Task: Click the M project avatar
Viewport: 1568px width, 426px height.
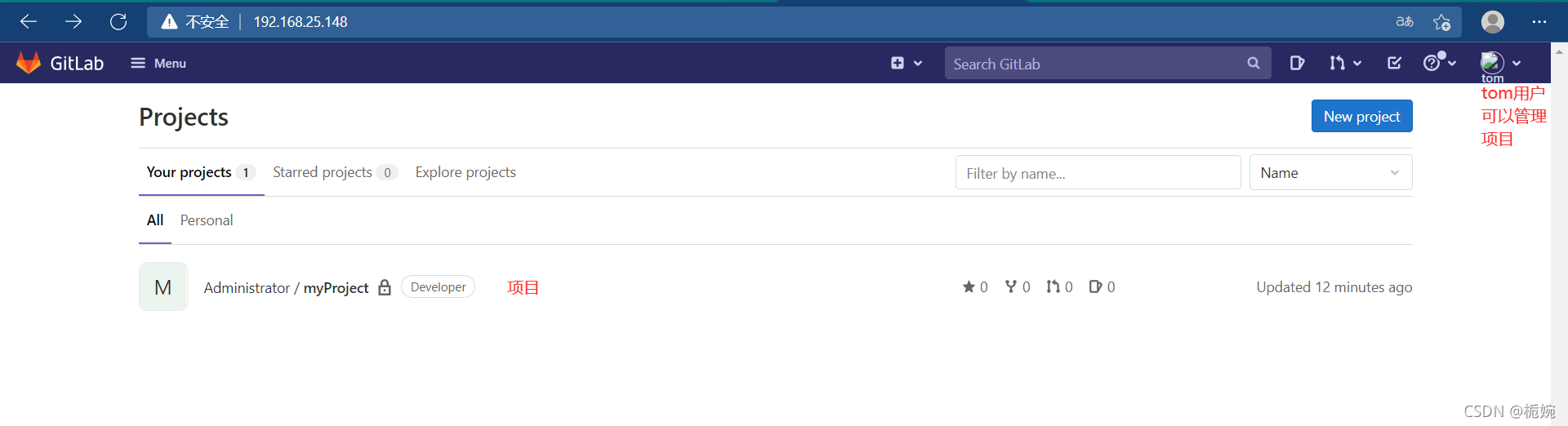Action: click(163, 286)
